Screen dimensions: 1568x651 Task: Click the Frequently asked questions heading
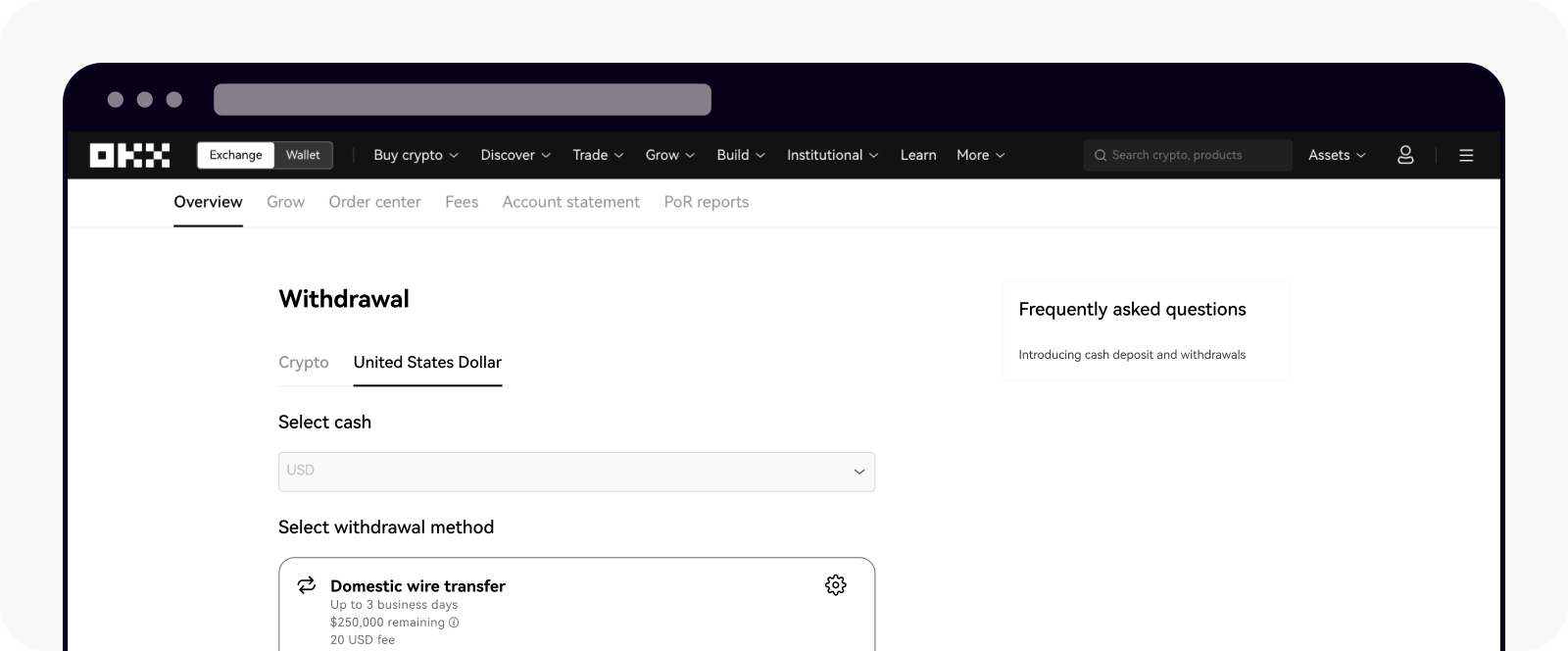(1132, 309)
